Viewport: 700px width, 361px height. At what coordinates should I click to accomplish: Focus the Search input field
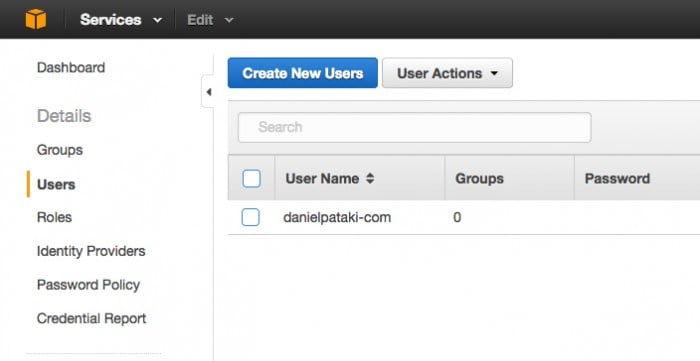414,127
